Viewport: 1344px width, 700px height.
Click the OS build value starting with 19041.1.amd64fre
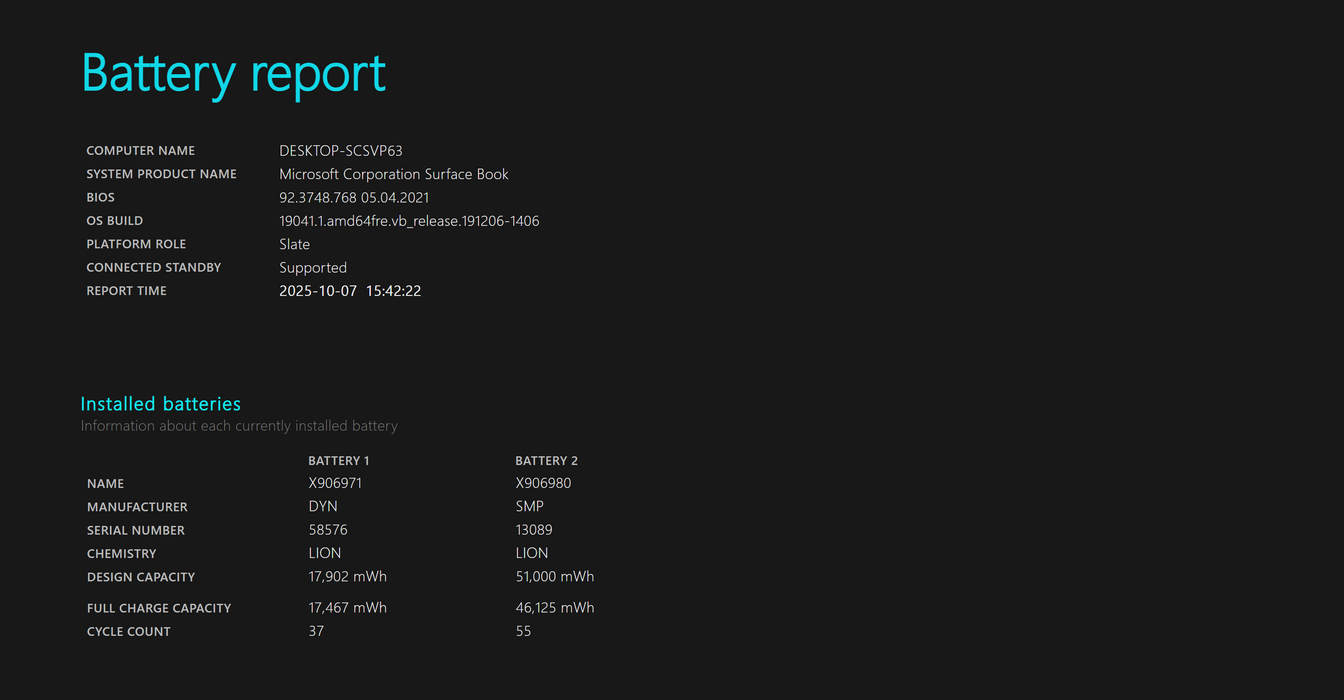click(409, 221)
